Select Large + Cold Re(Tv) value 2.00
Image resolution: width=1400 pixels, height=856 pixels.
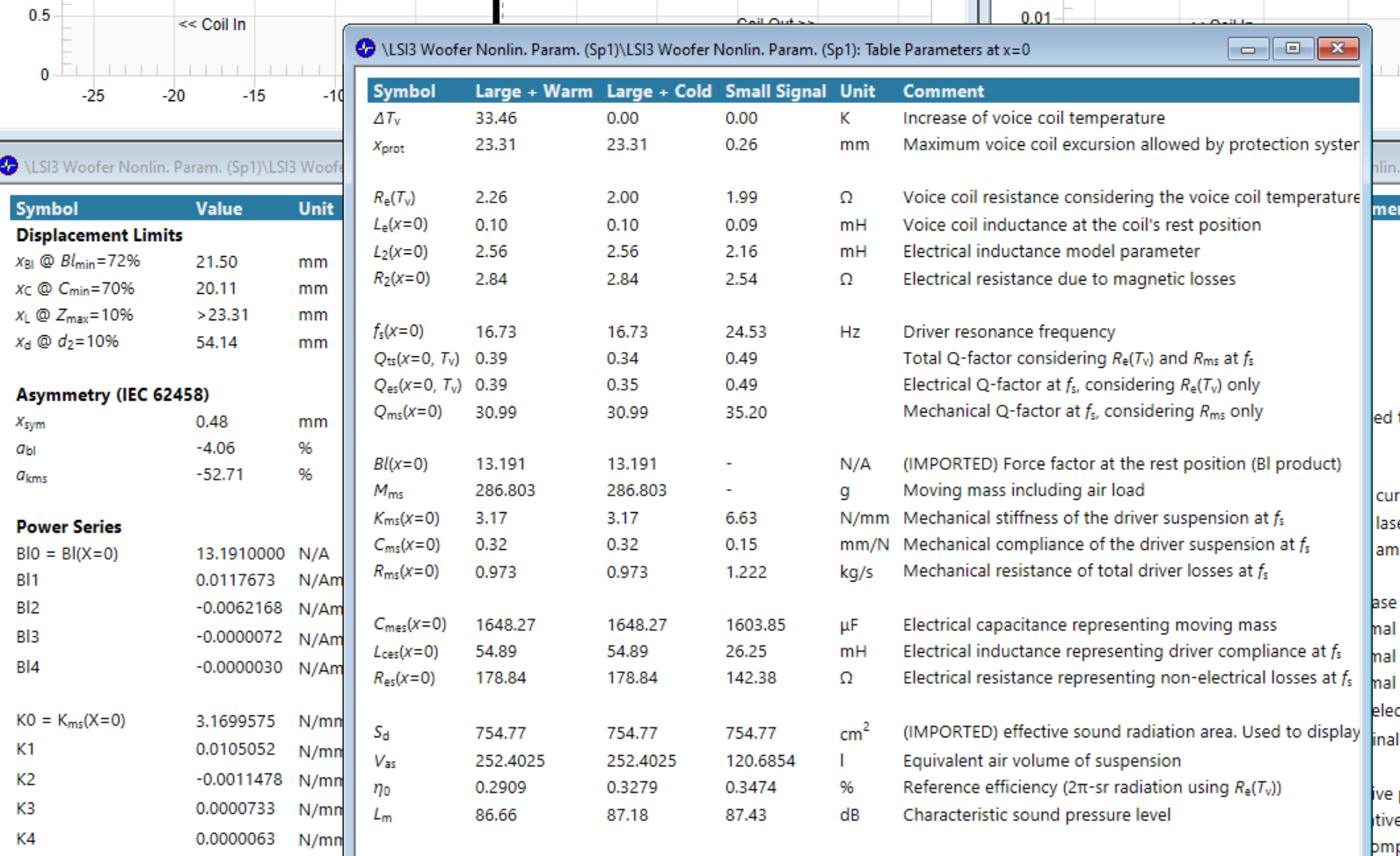coord(623,198)
